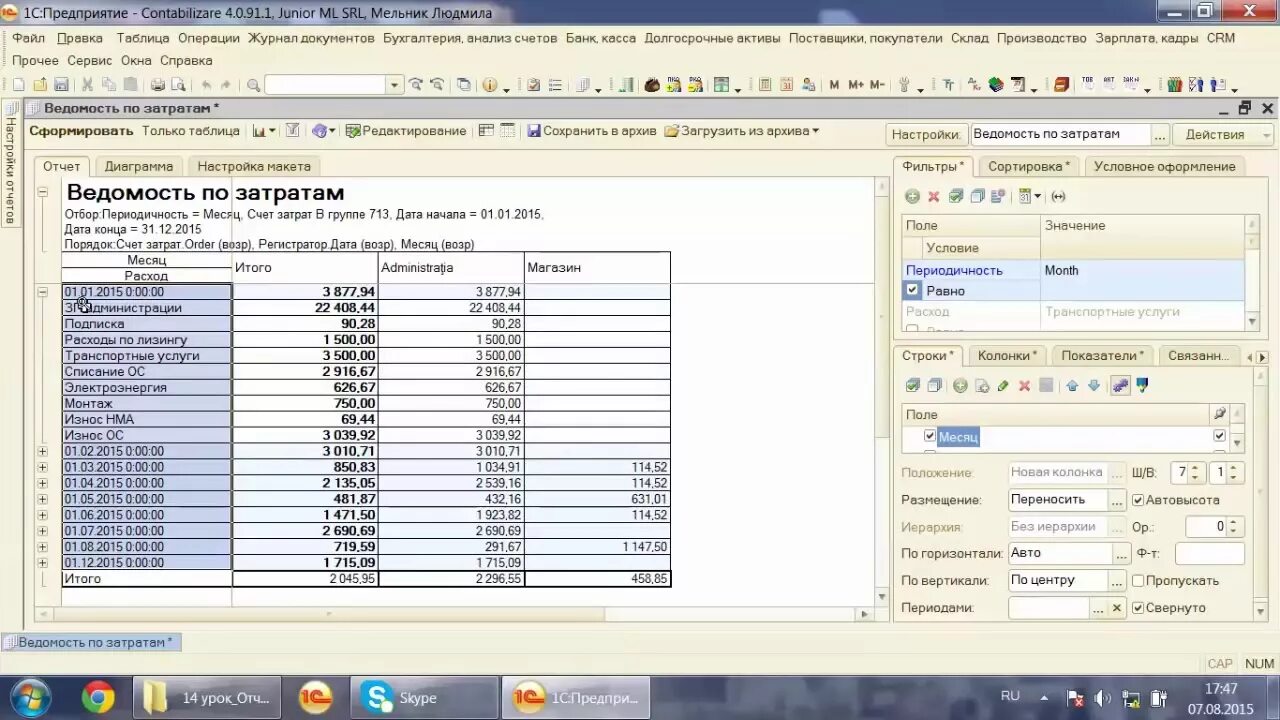Screen dimensions: 1280x720
Task: Enable the Пропускать checkbox
Action: point(1138,580)
